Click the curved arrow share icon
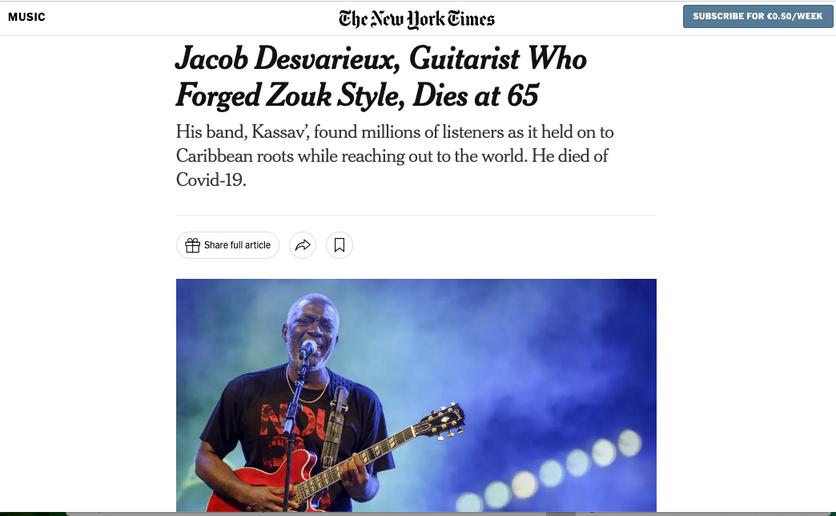Image resolution: width=836 pixels, height=516 pixels. tap(302, 245)
